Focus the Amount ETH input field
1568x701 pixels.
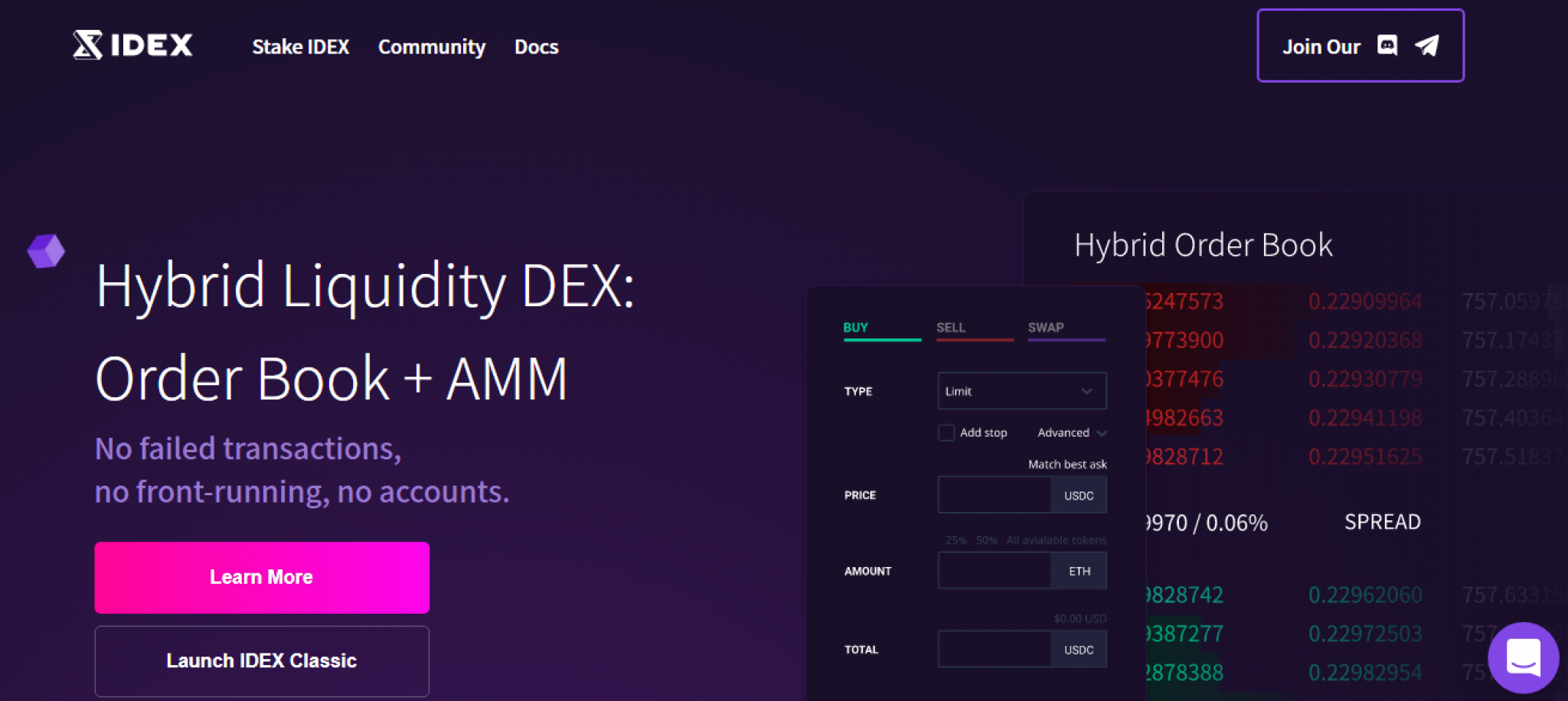[994, 571]
